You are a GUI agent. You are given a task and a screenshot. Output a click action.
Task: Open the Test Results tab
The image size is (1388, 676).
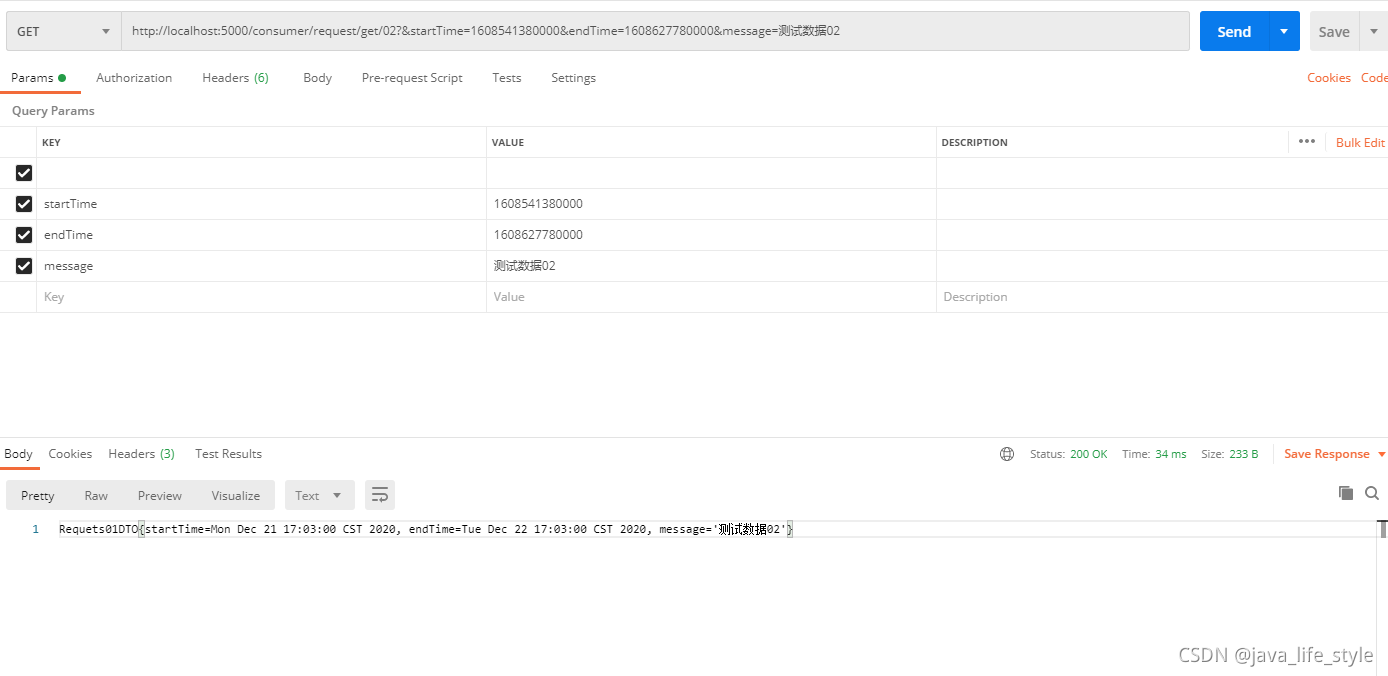[228, 454]
